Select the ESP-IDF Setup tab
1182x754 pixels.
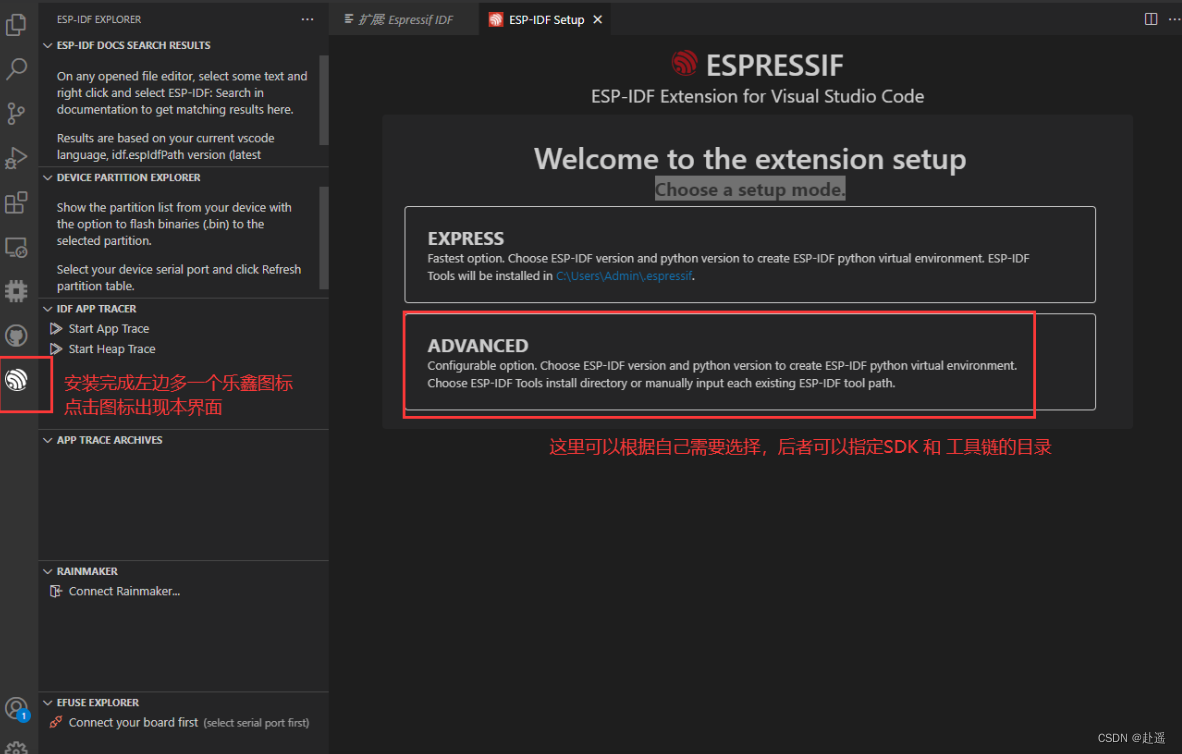[547, 20]
